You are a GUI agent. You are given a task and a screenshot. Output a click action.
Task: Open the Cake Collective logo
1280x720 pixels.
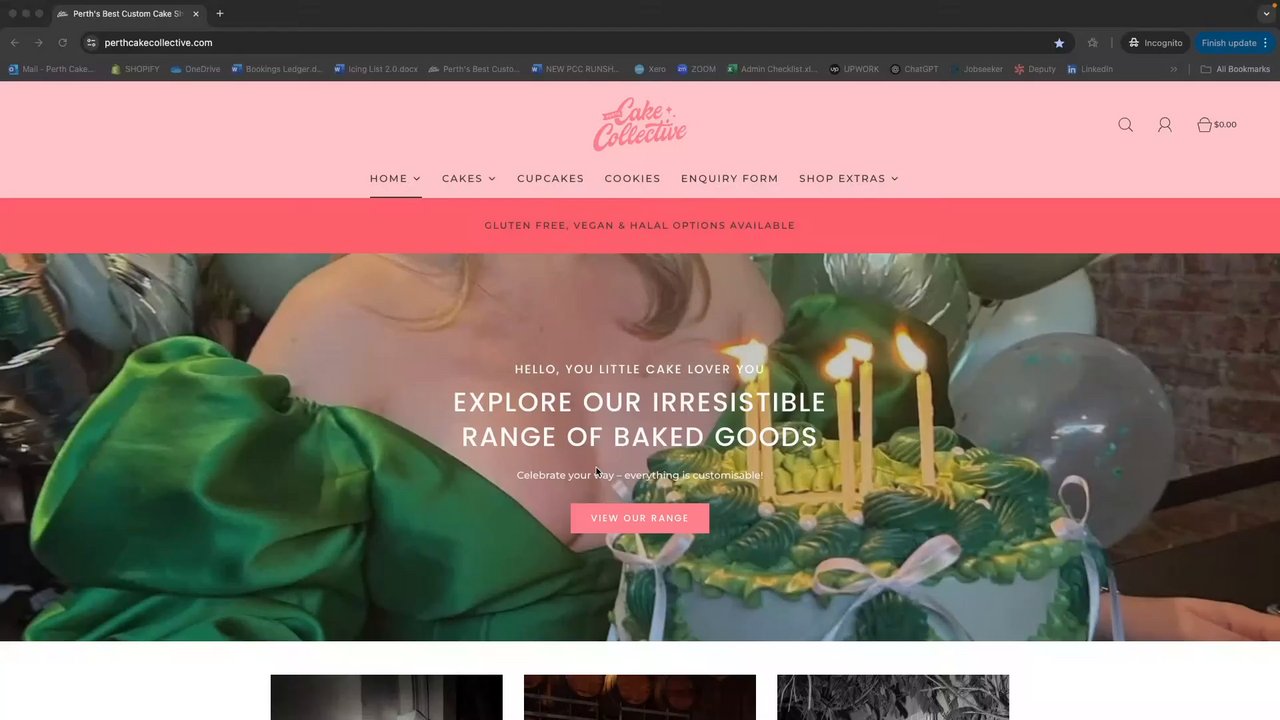(640, 124)
